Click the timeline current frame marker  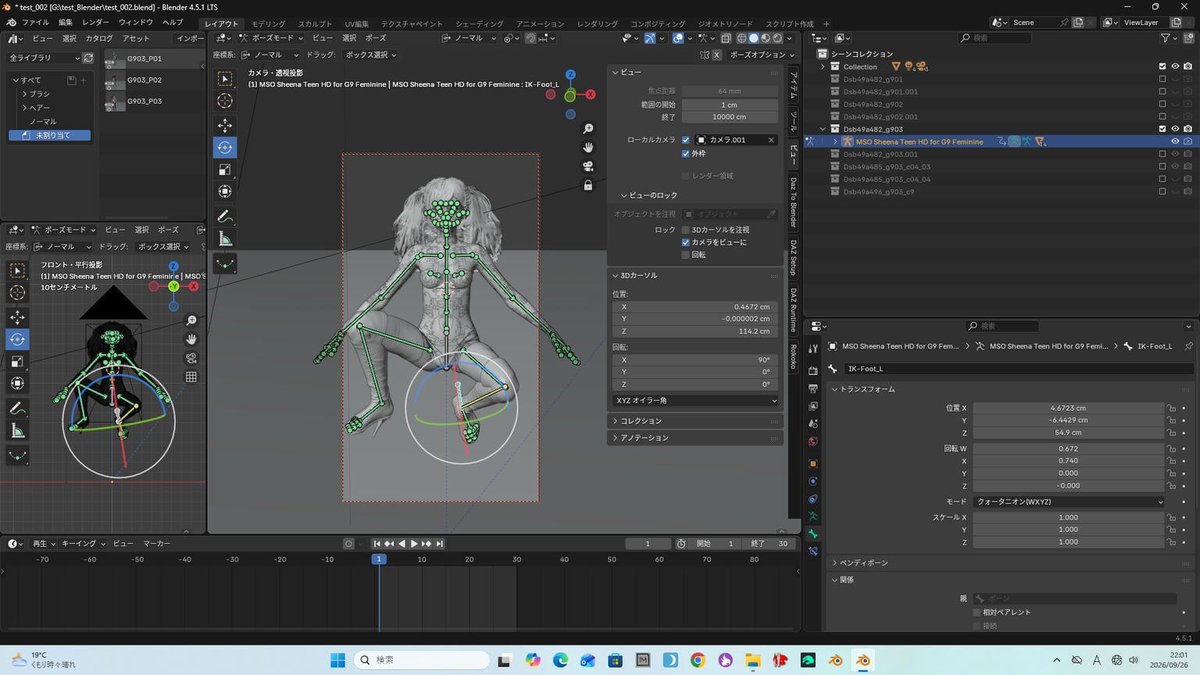pos(379,559)
